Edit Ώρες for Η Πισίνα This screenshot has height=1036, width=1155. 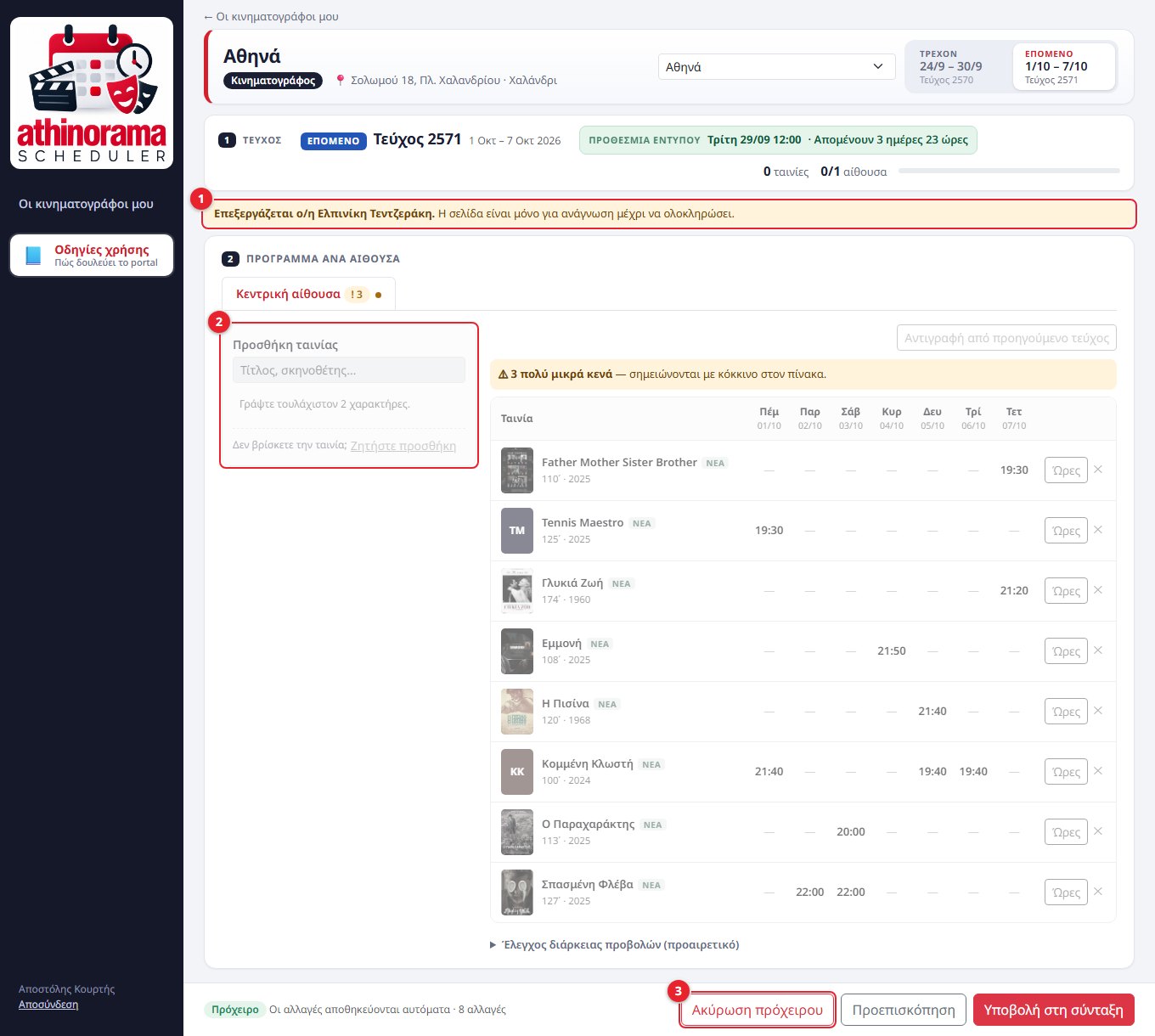coord(1066,712)
